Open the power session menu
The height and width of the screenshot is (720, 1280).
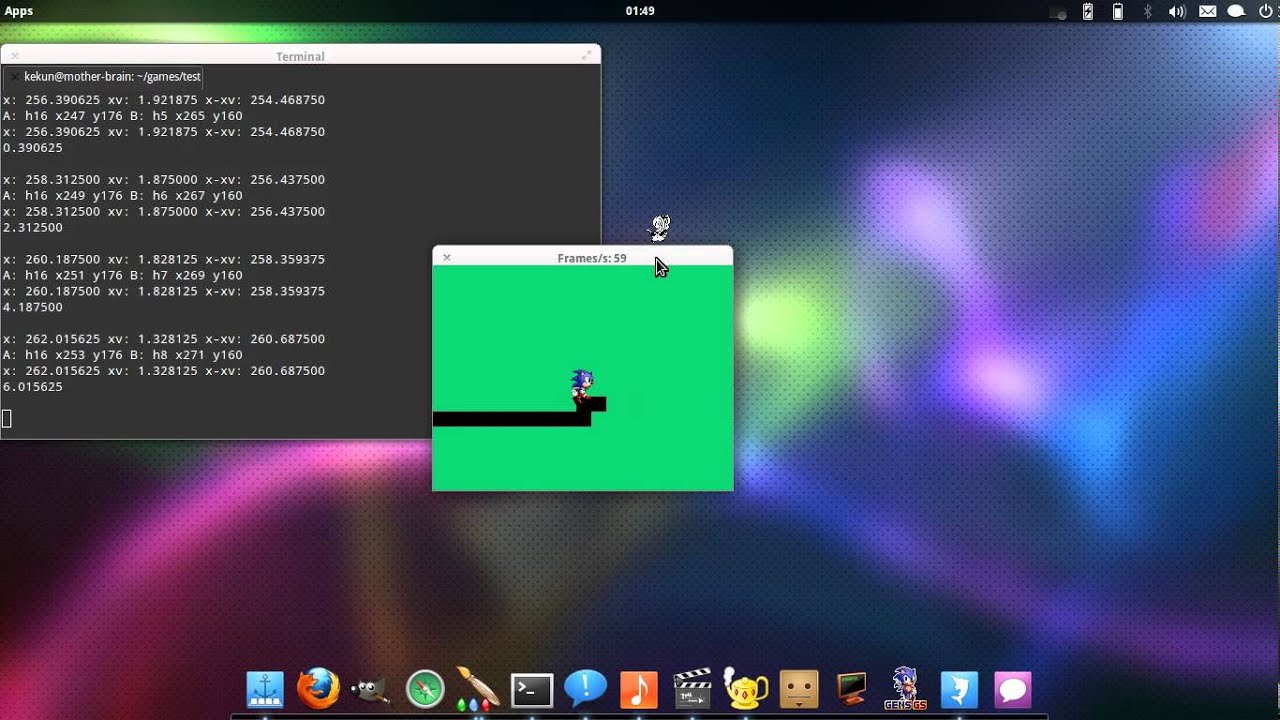tap(1266, 11)
